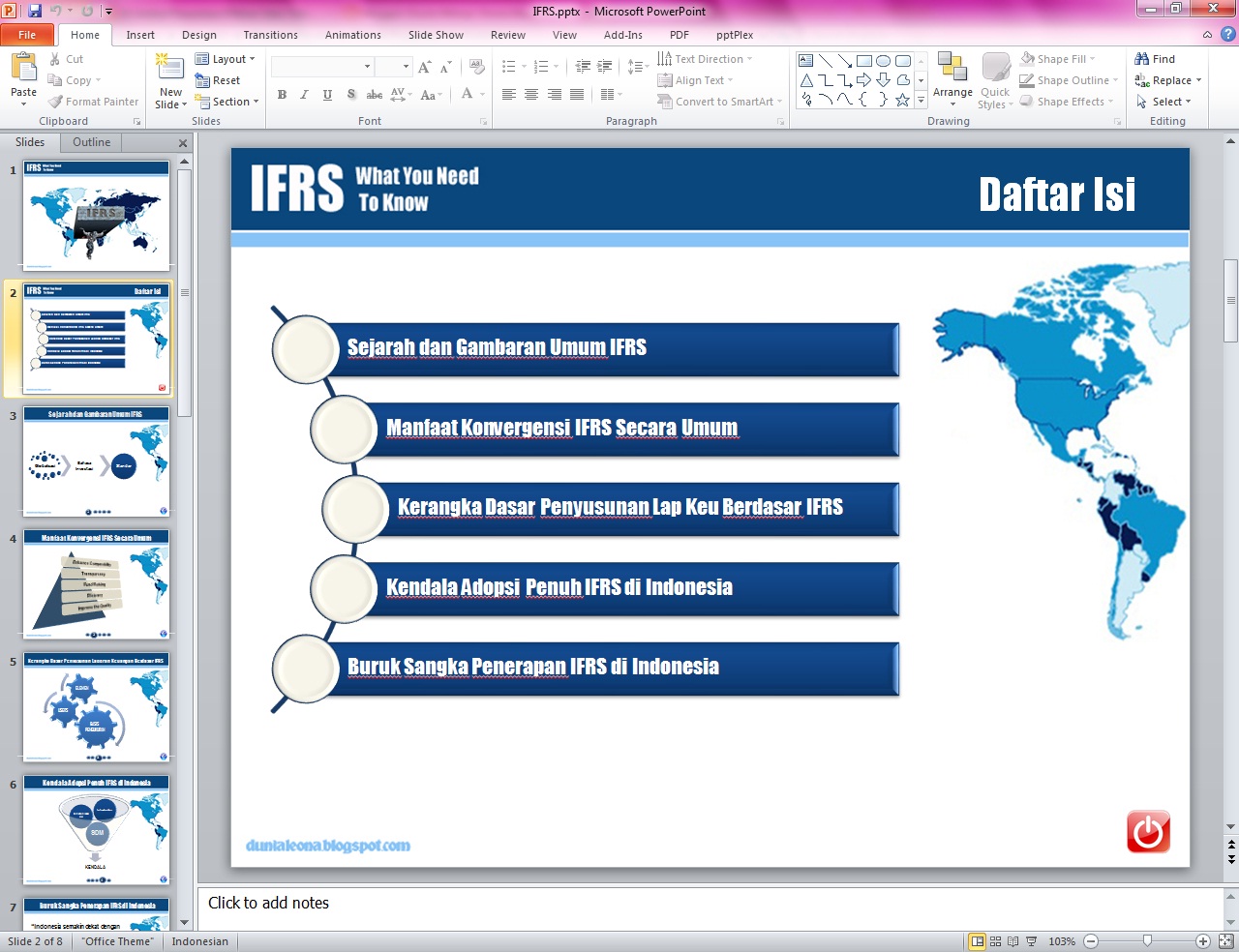This screenshot has width=1239, height=952.
Task: Fit slide to current window
Action: coord(1225,941)
